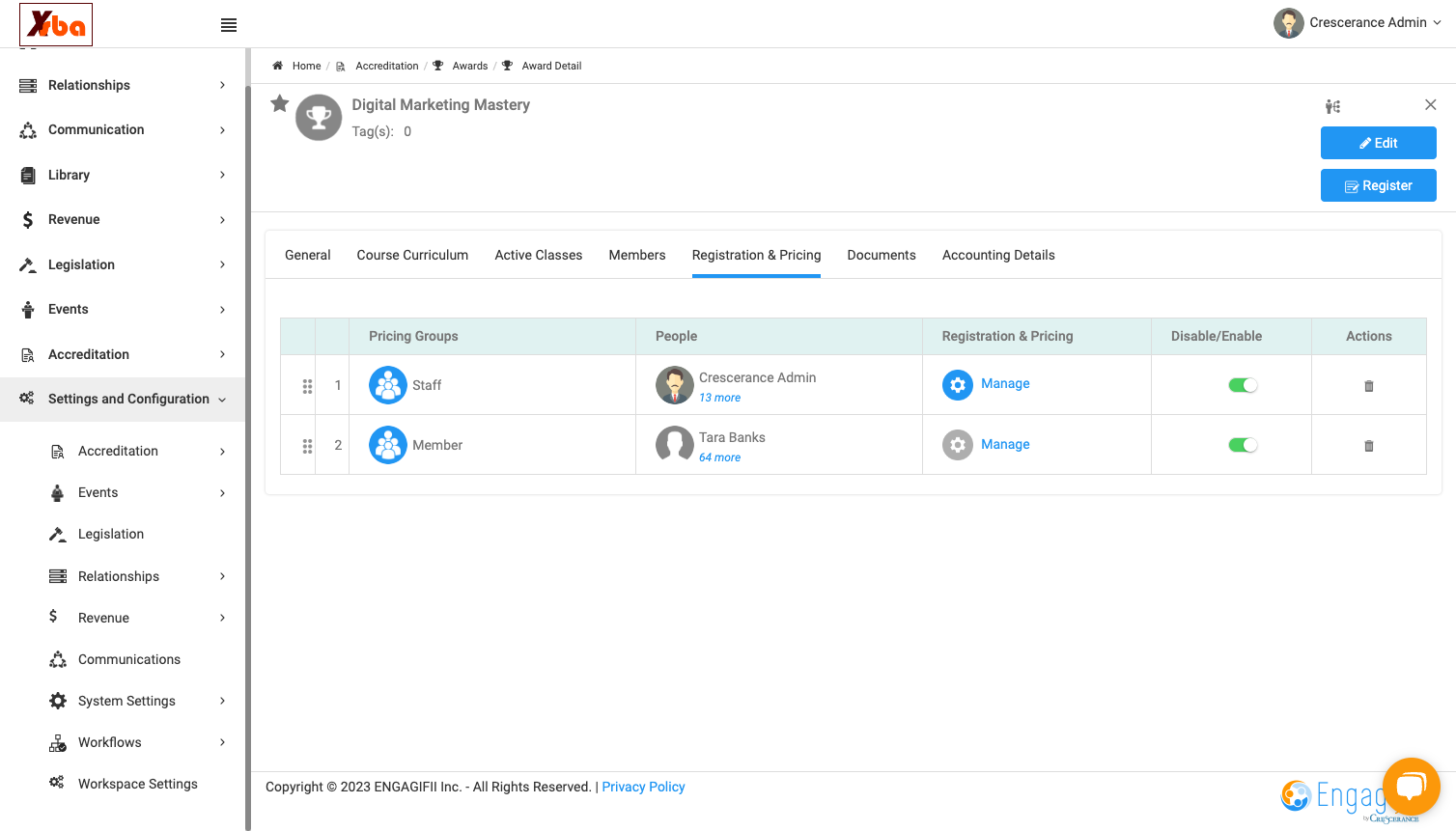This screenshot has width=1456, height=831.
Task: Click the Home breadcrumb icon
Action: pos(277,66)
